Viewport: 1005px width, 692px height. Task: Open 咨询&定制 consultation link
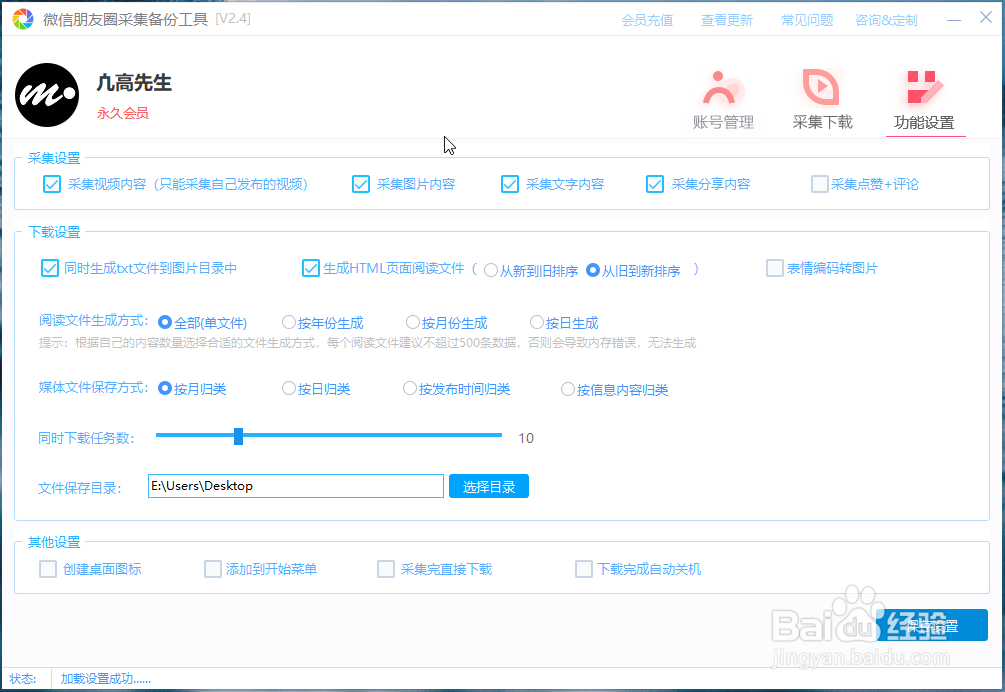tap(886, 21)
